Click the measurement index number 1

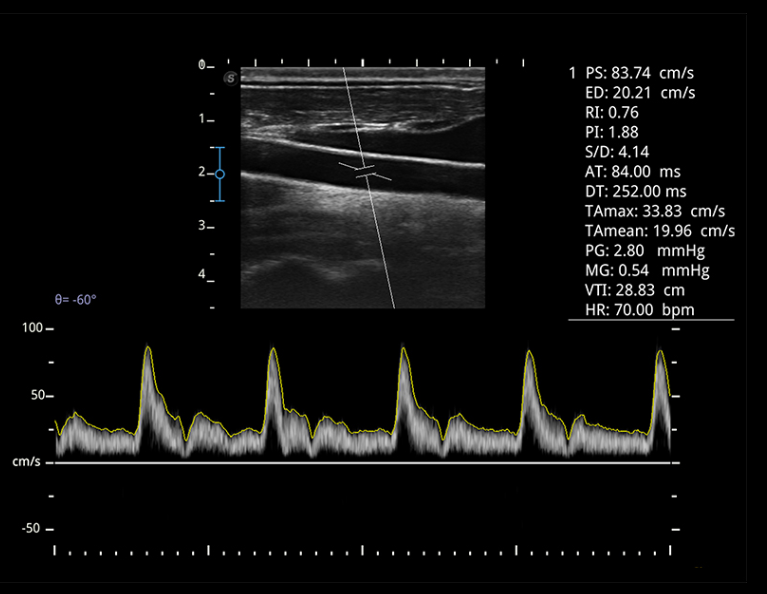[572, 73]
